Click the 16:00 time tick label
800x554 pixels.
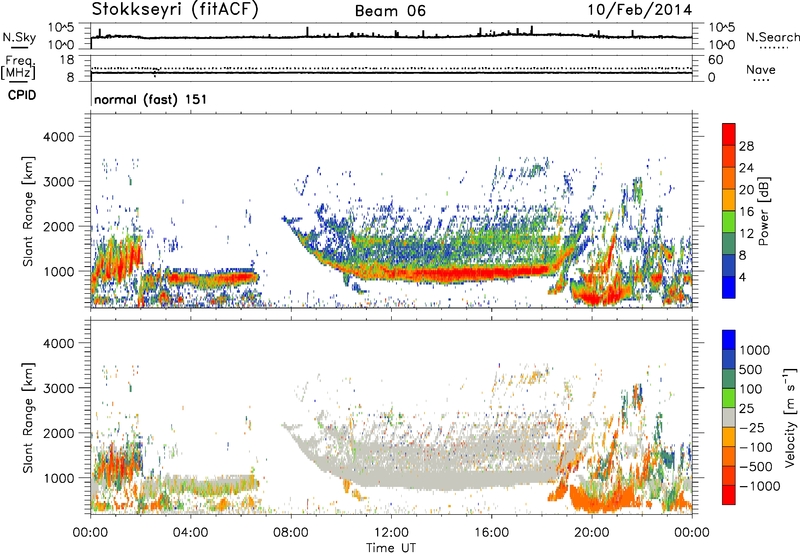click(491, 533)
